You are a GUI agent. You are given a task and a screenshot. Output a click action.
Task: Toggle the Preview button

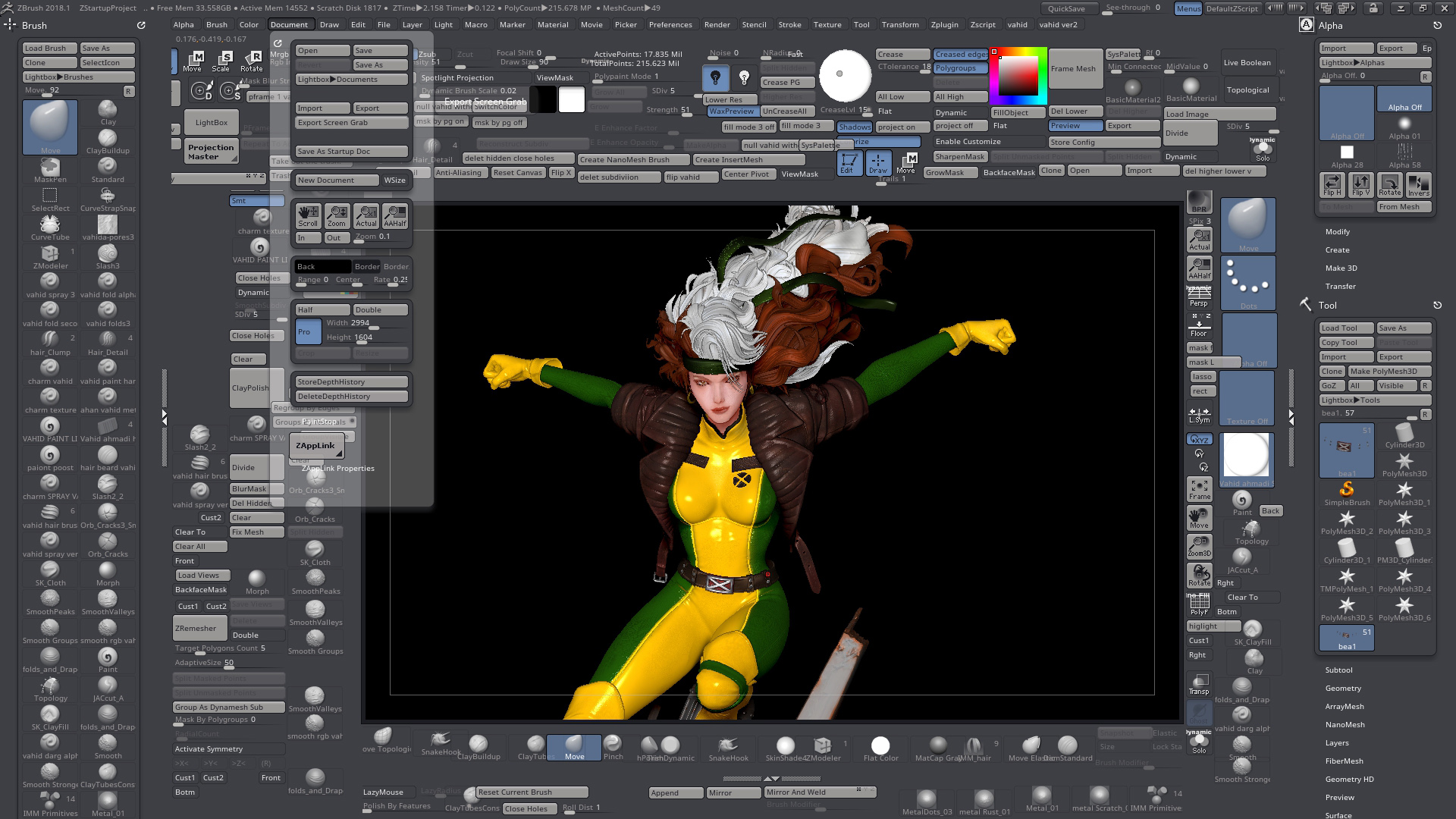point(1076,126)
